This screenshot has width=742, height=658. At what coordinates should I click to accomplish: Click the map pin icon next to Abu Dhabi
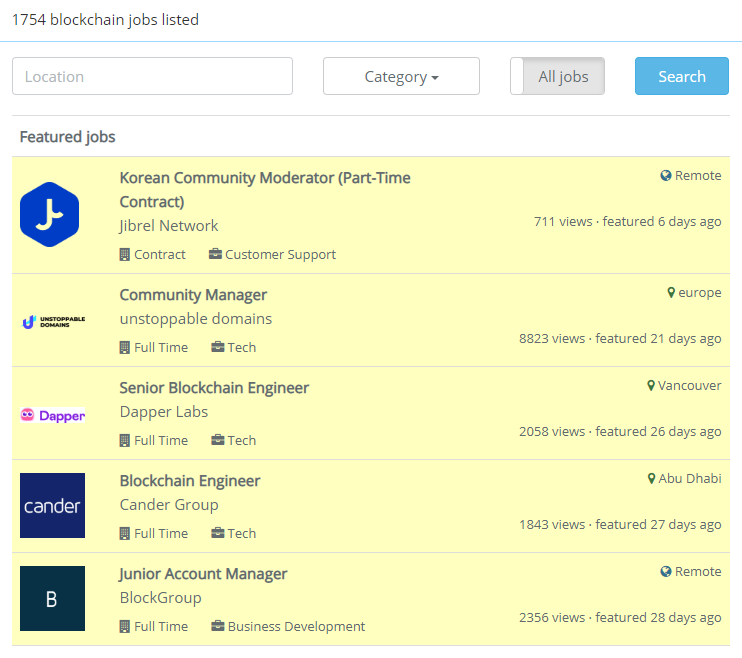tap(652, 479)
